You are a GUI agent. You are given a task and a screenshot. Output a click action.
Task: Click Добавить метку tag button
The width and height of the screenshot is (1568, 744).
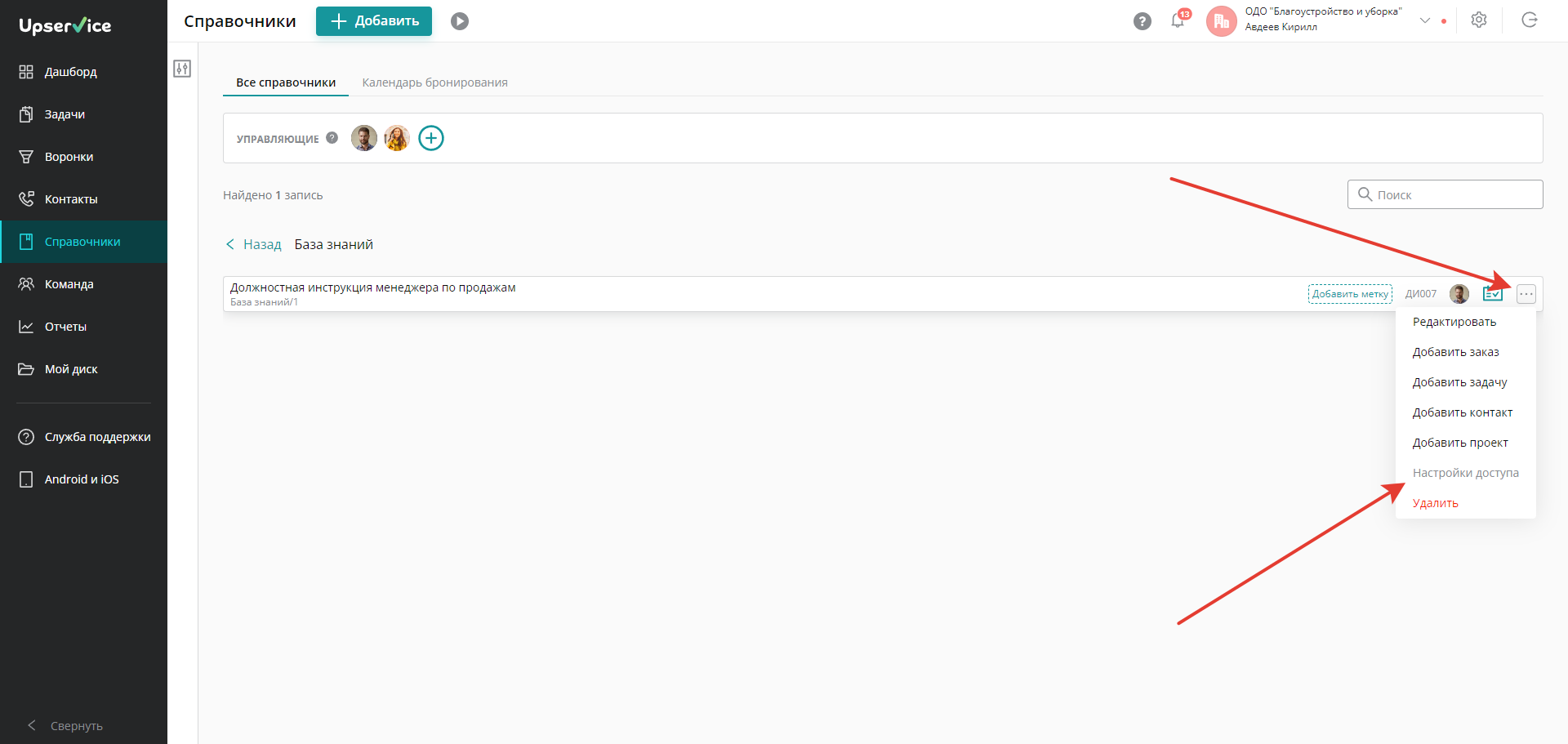point(1350,294)
